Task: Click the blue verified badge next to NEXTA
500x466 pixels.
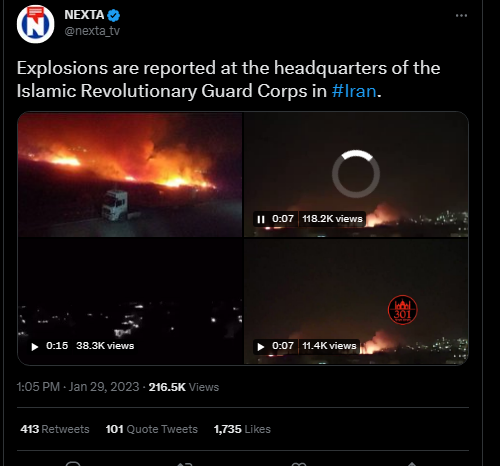Action: click(114, 15)
